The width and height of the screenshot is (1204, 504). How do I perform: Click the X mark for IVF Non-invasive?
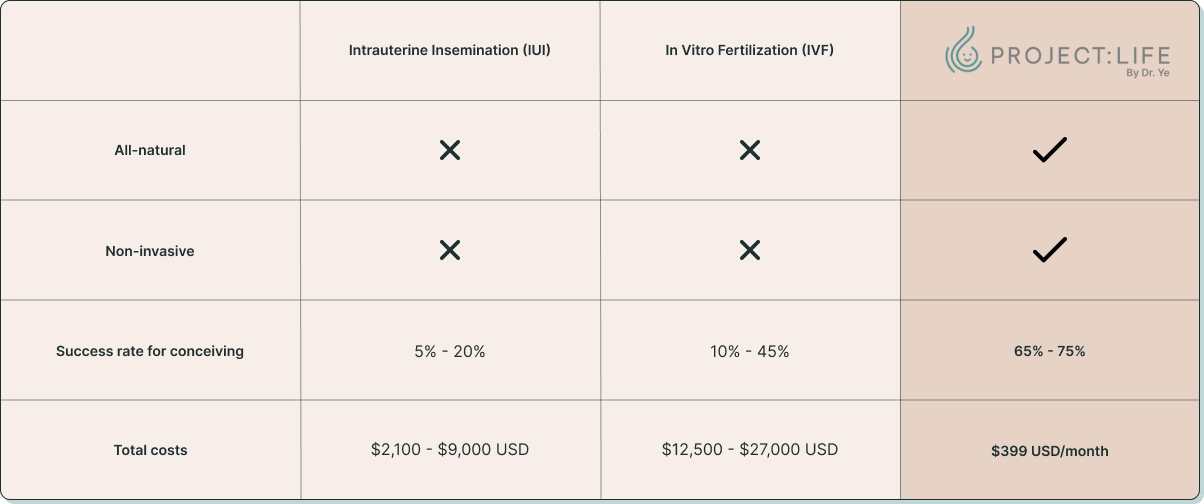coord(750,250)
